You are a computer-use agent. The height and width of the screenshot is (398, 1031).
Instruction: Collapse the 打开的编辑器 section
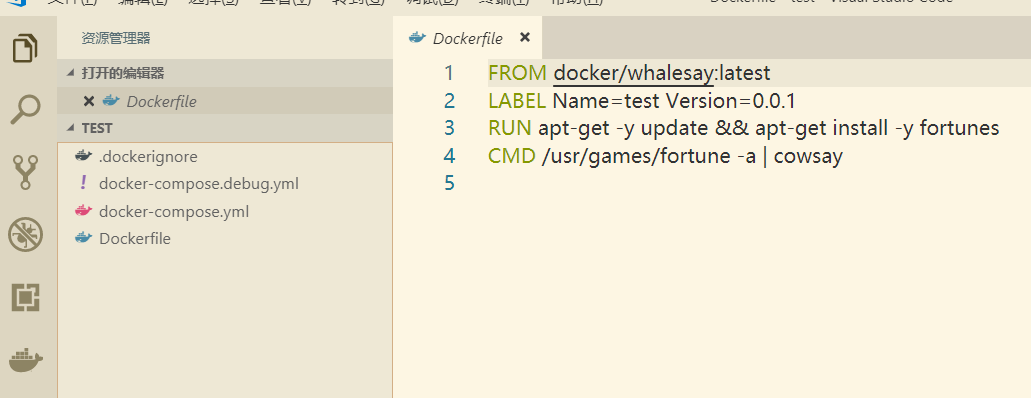(x=225, y=73)
